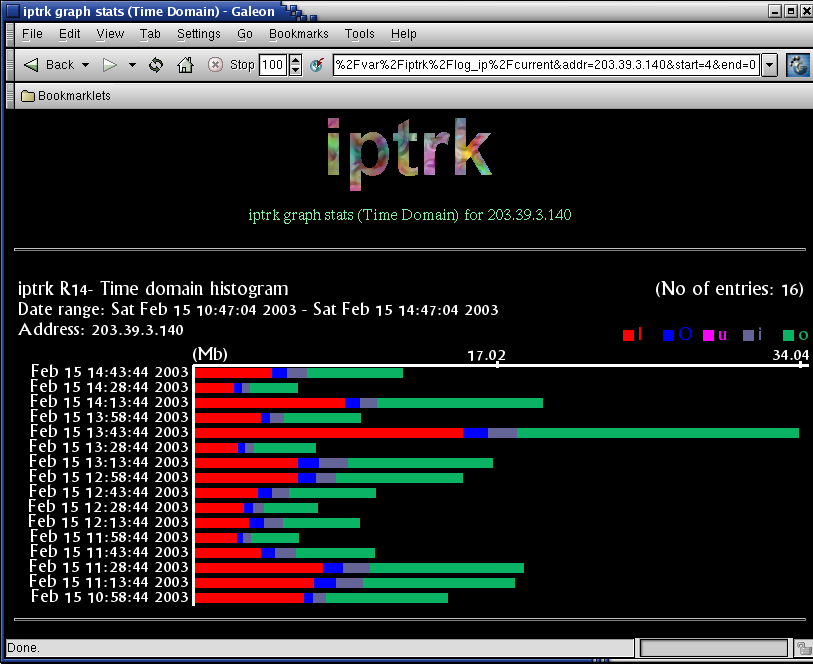Click the 17.02 axis value
813x664 pixels.
[x=486, y=356]
